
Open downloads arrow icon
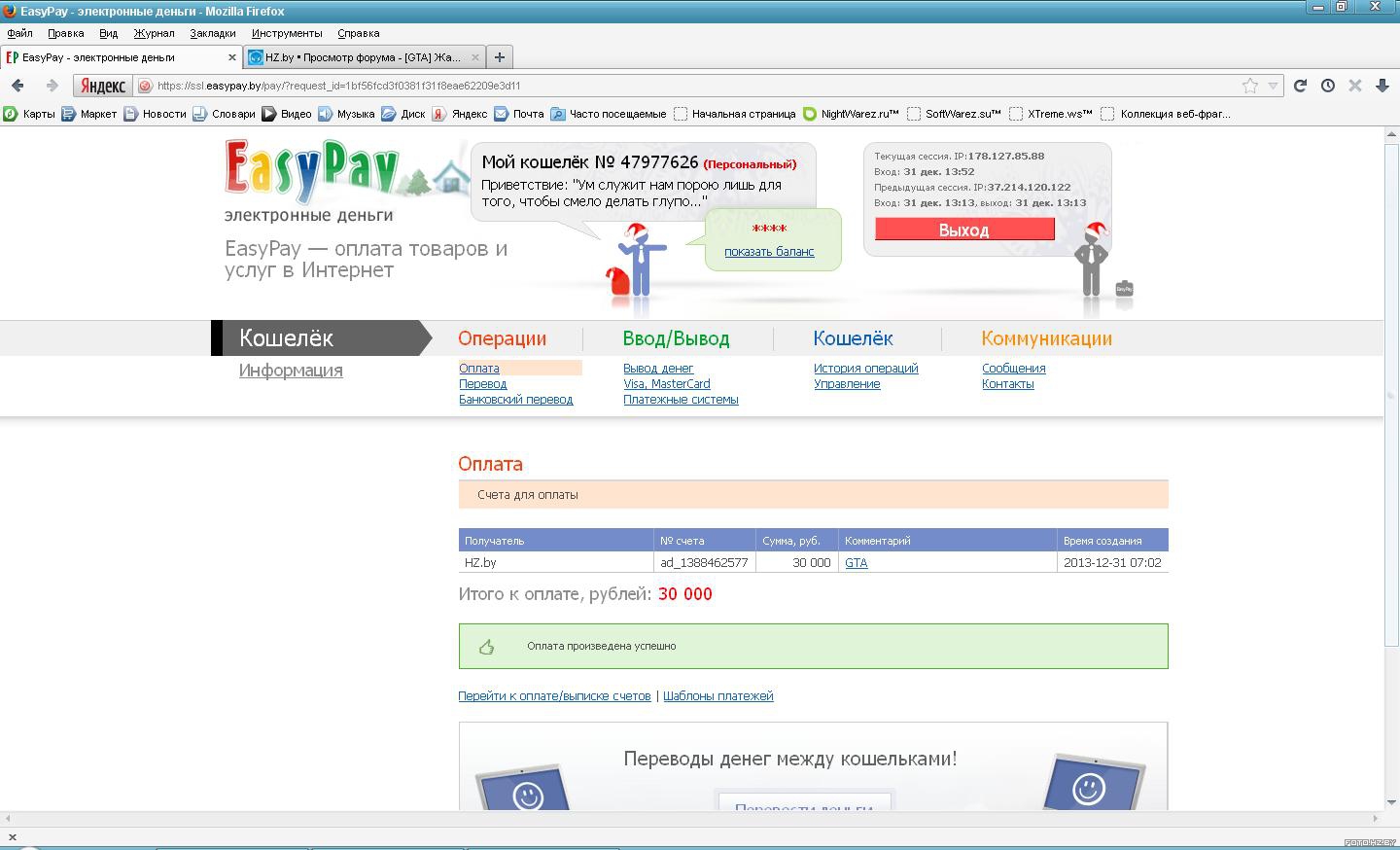1382,86
